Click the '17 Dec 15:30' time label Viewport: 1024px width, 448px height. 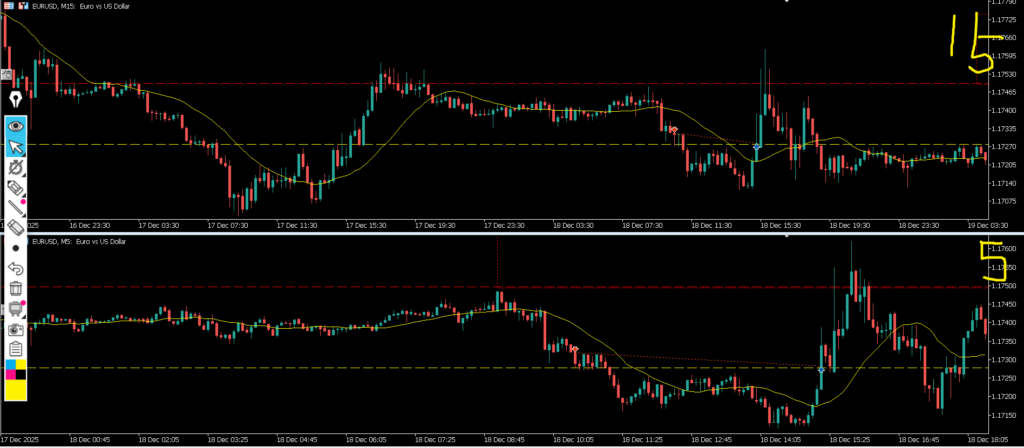pyautogui.click(x=366, y=225)
